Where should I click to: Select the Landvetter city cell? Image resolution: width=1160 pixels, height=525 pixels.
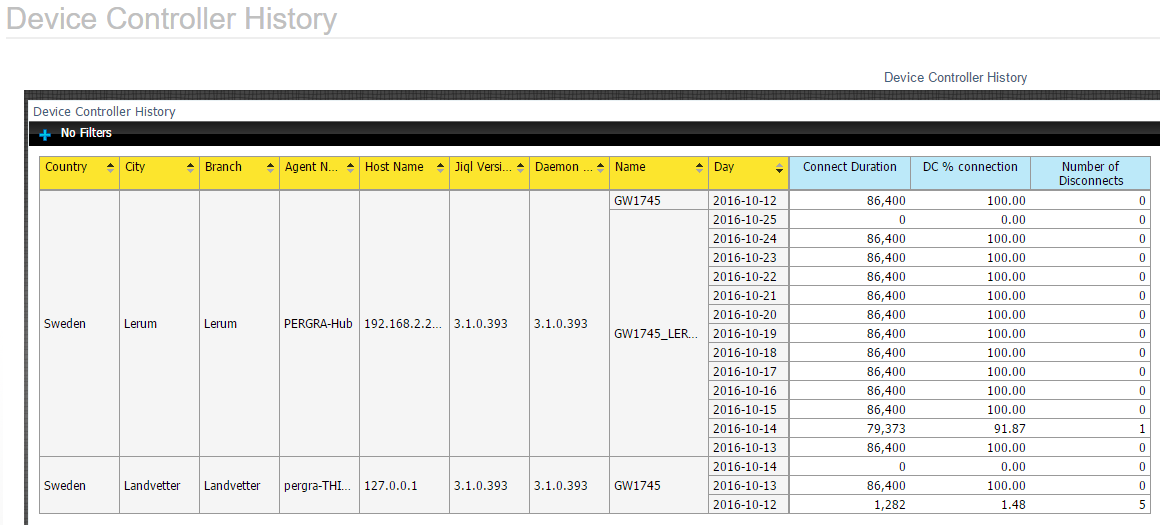pyautogui.click(x=152, y=486)
